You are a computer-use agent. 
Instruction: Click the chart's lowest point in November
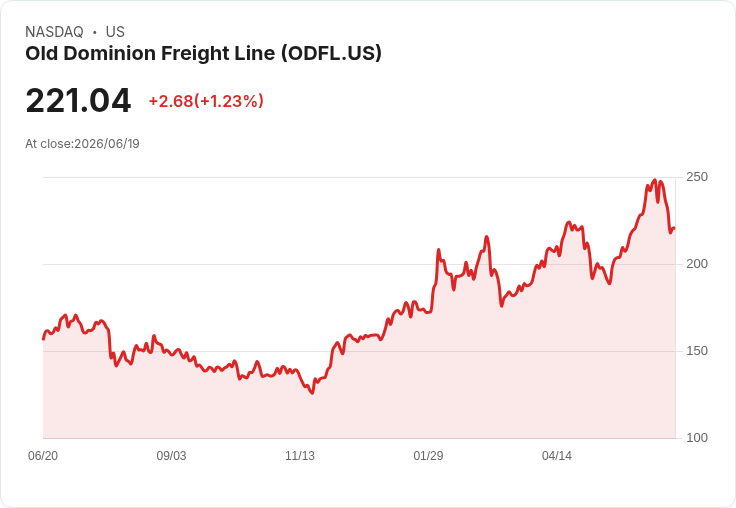pyautogui.click(x=312, y=393)
